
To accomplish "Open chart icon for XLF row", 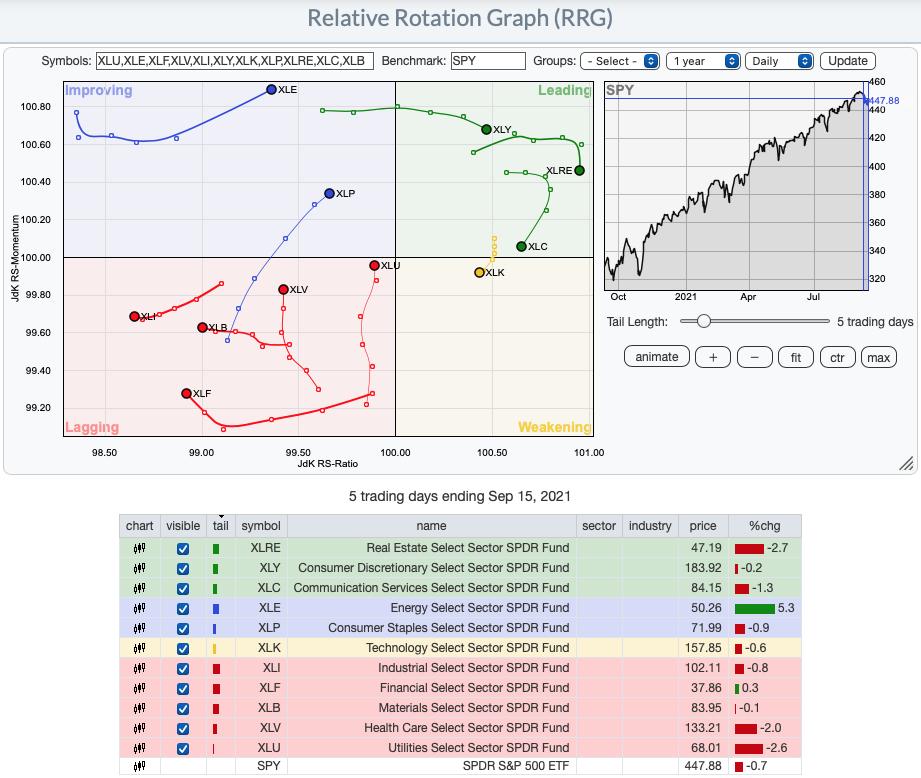I will click(139, 688).
